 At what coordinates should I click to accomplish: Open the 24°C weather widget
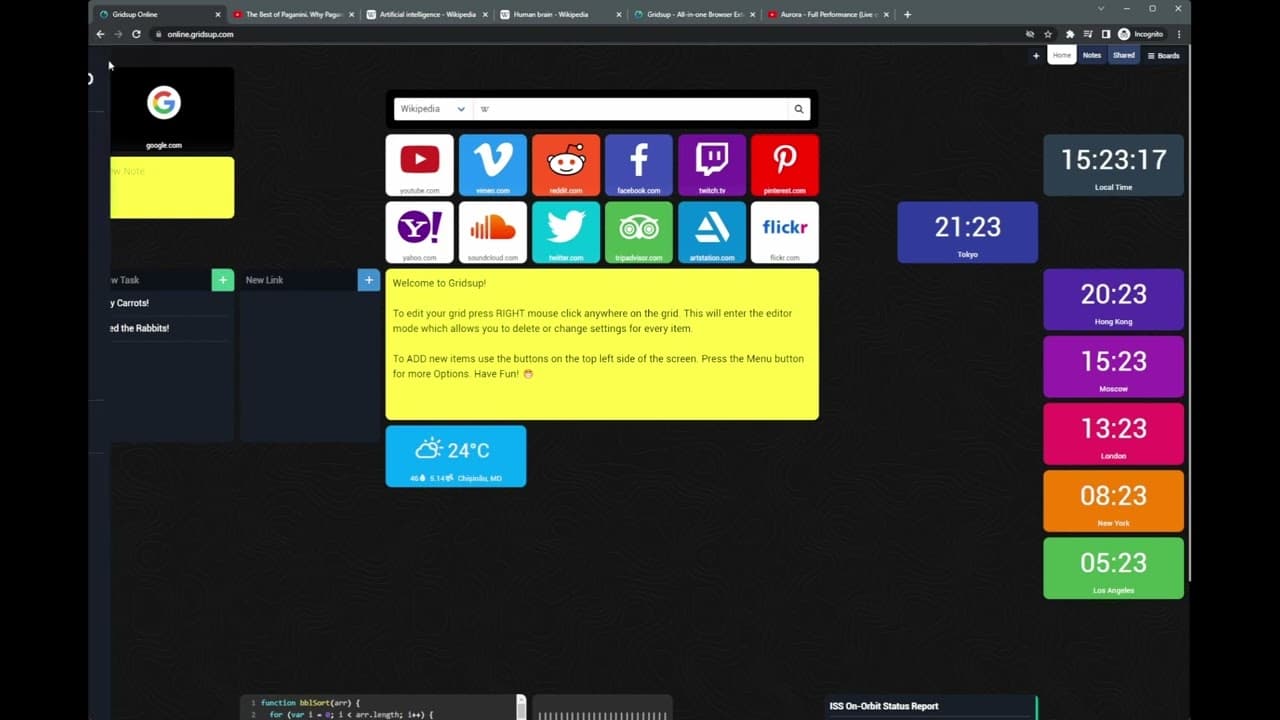coord(456,456)
